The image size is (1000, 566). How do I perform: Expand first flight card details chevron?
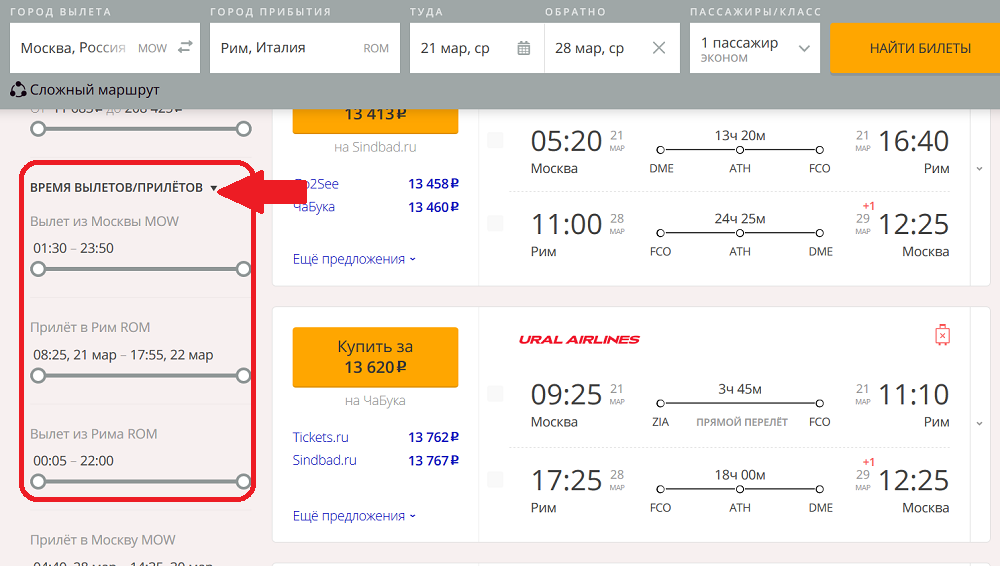(x=979, y=168)
